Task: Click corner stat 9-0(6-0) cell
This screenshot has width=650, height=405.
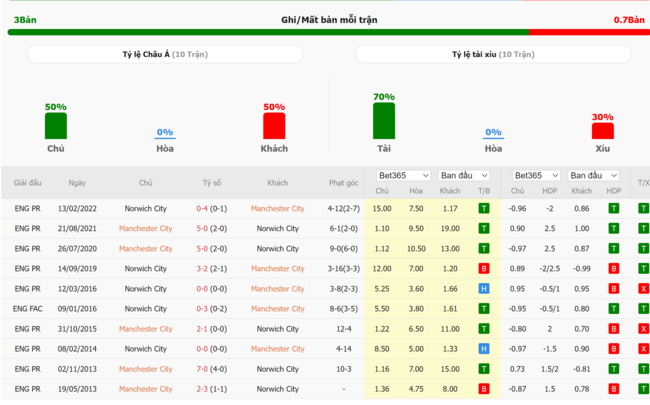Action: click(344, 249)
